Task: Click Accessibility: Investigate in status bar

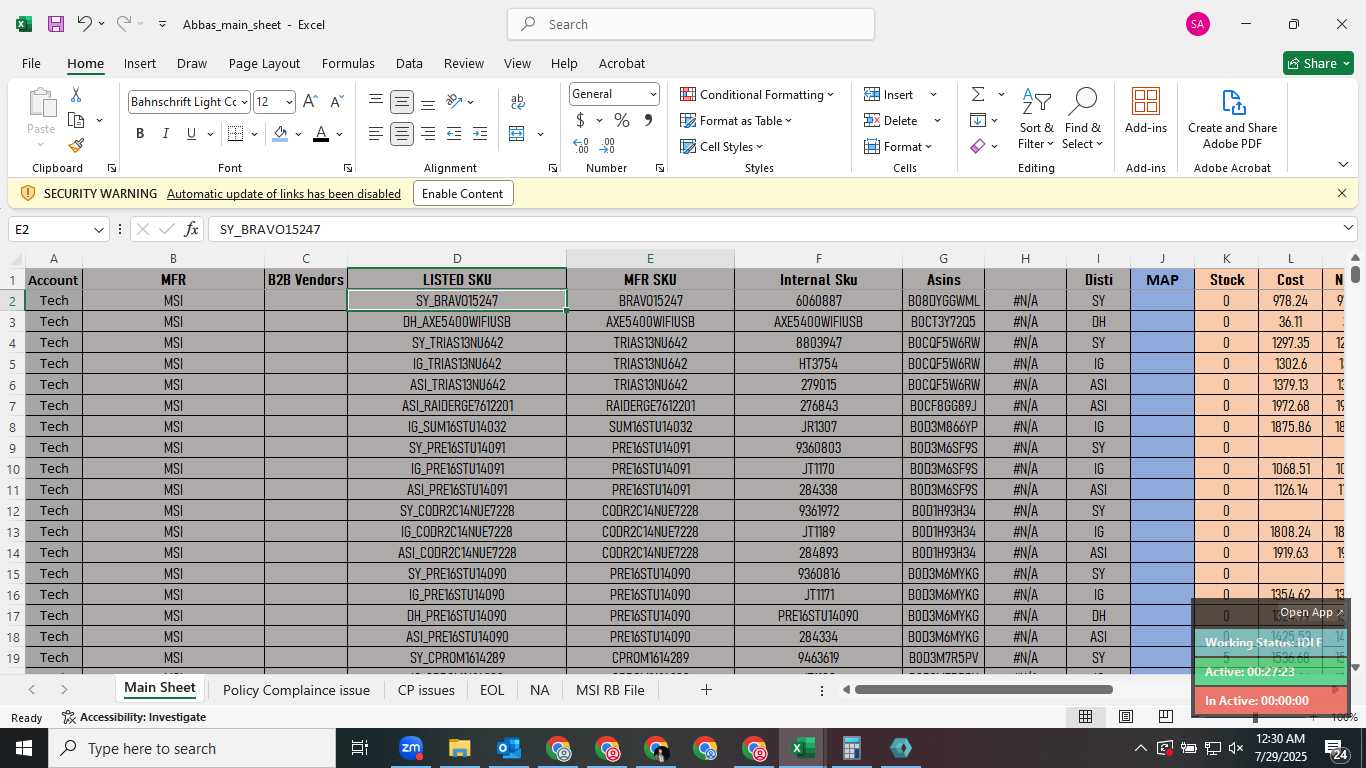Action: point(134,717)
